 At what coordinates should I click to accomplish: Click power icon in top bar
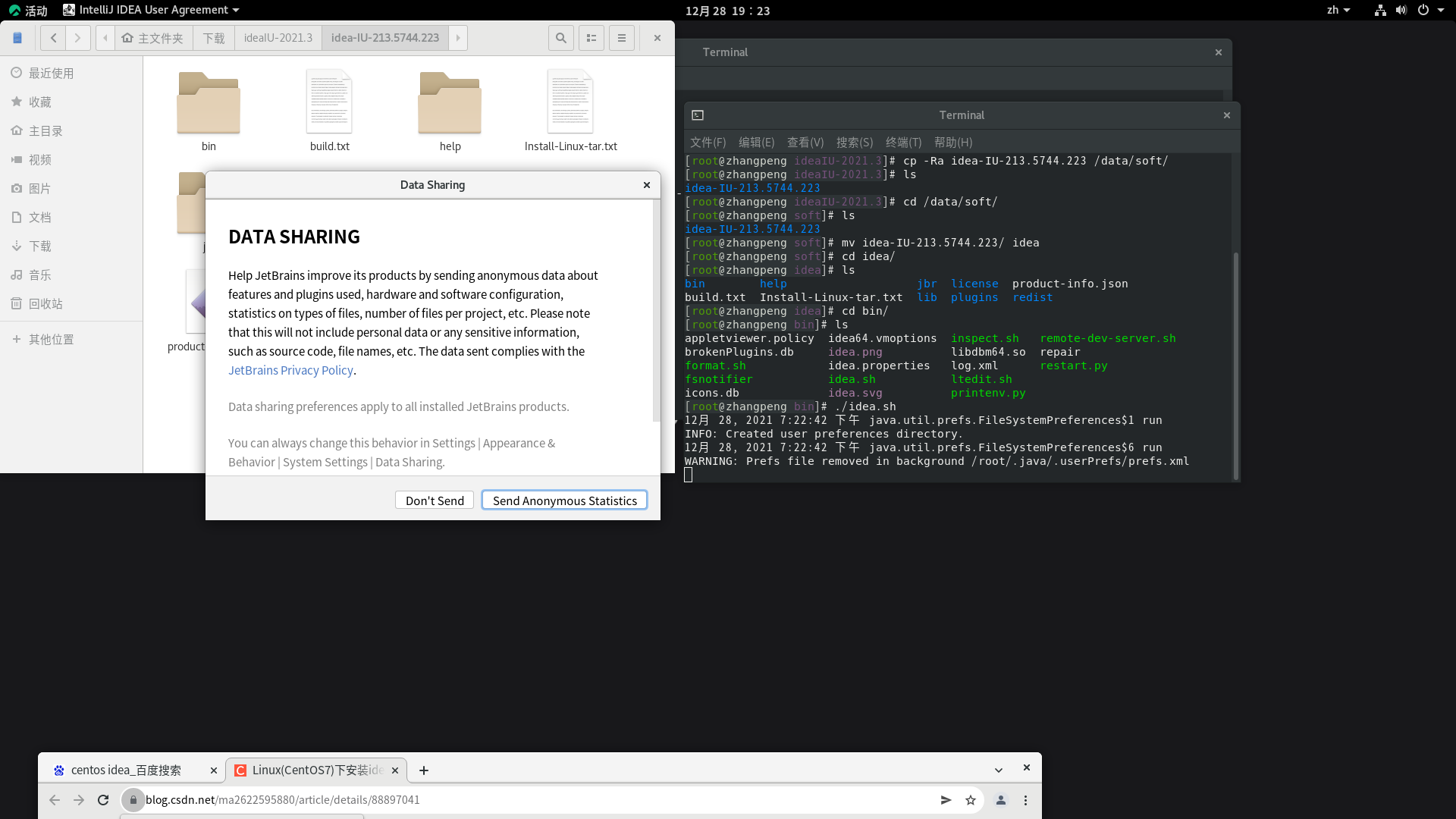click(x=1423, y=11)
